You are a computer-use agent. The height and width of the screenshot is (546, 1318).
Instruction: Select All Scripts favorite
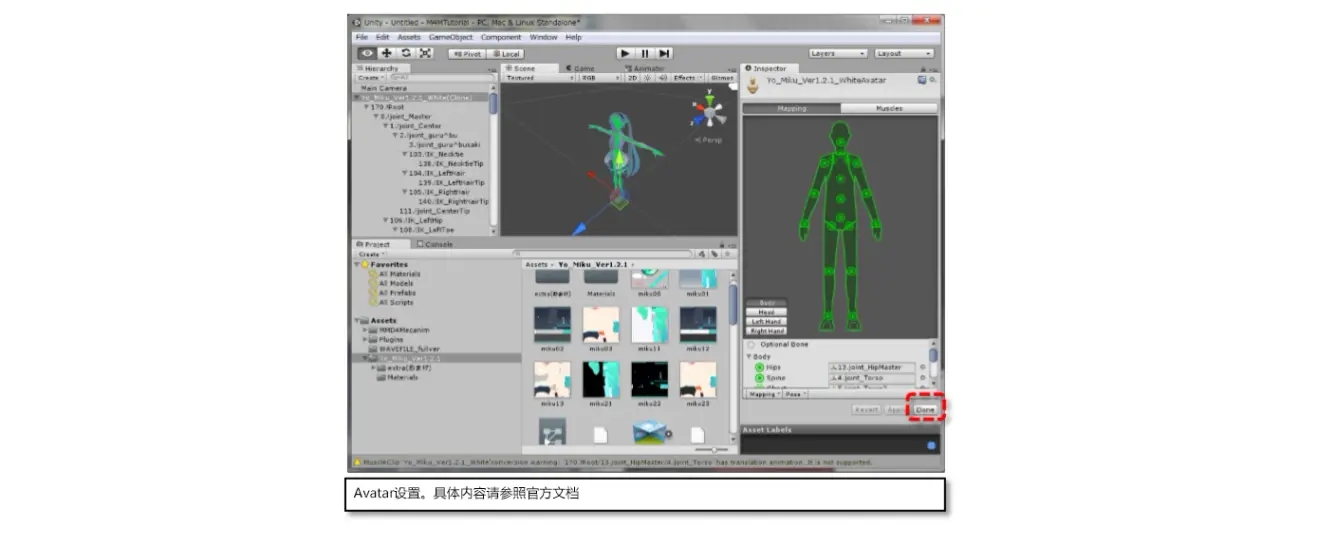[396, 302]
